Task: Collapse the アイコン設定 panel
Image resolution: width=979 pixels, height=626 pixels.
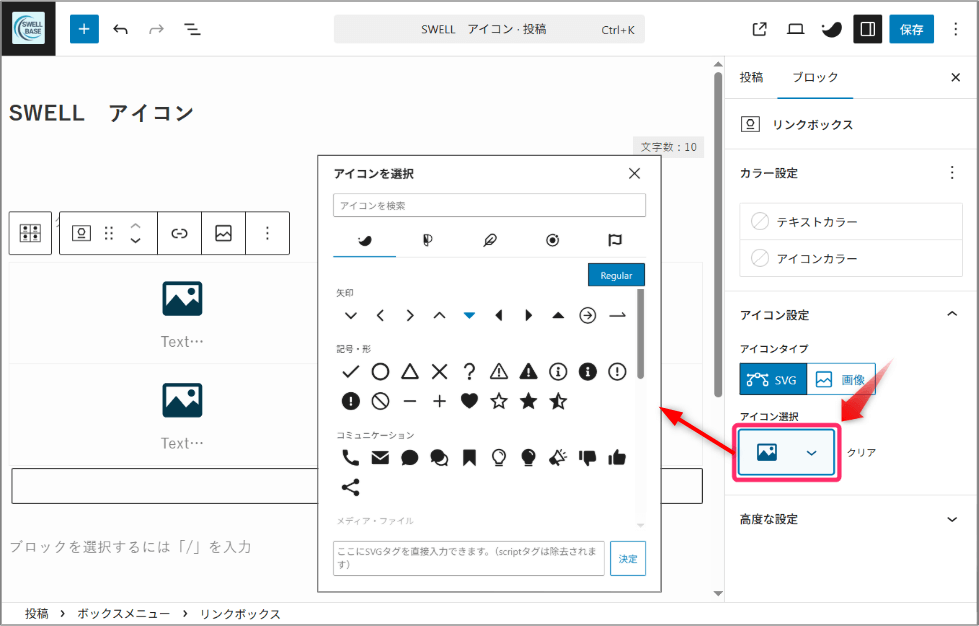Action: coord(952,314)
